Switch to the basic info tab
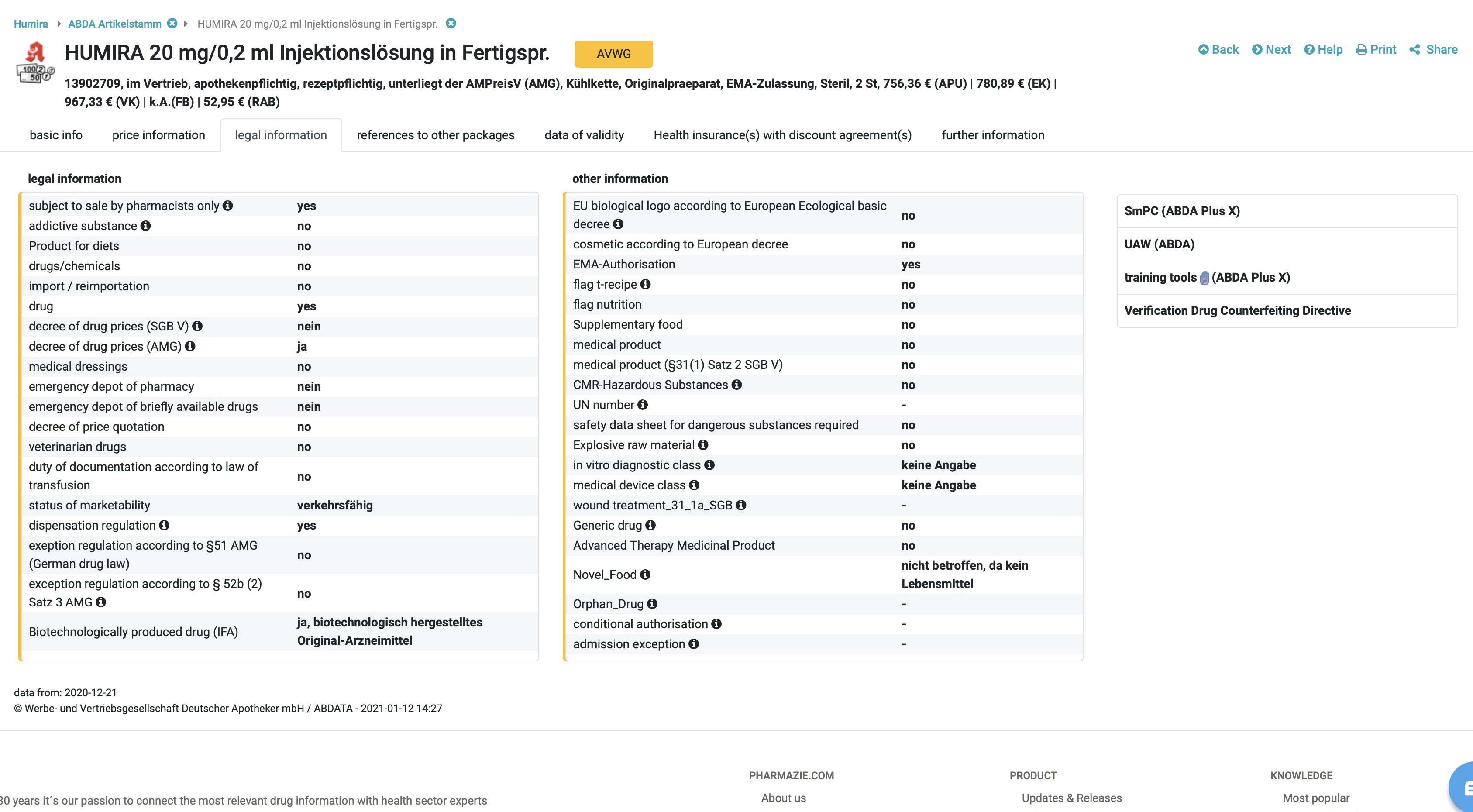 [56, 135]
